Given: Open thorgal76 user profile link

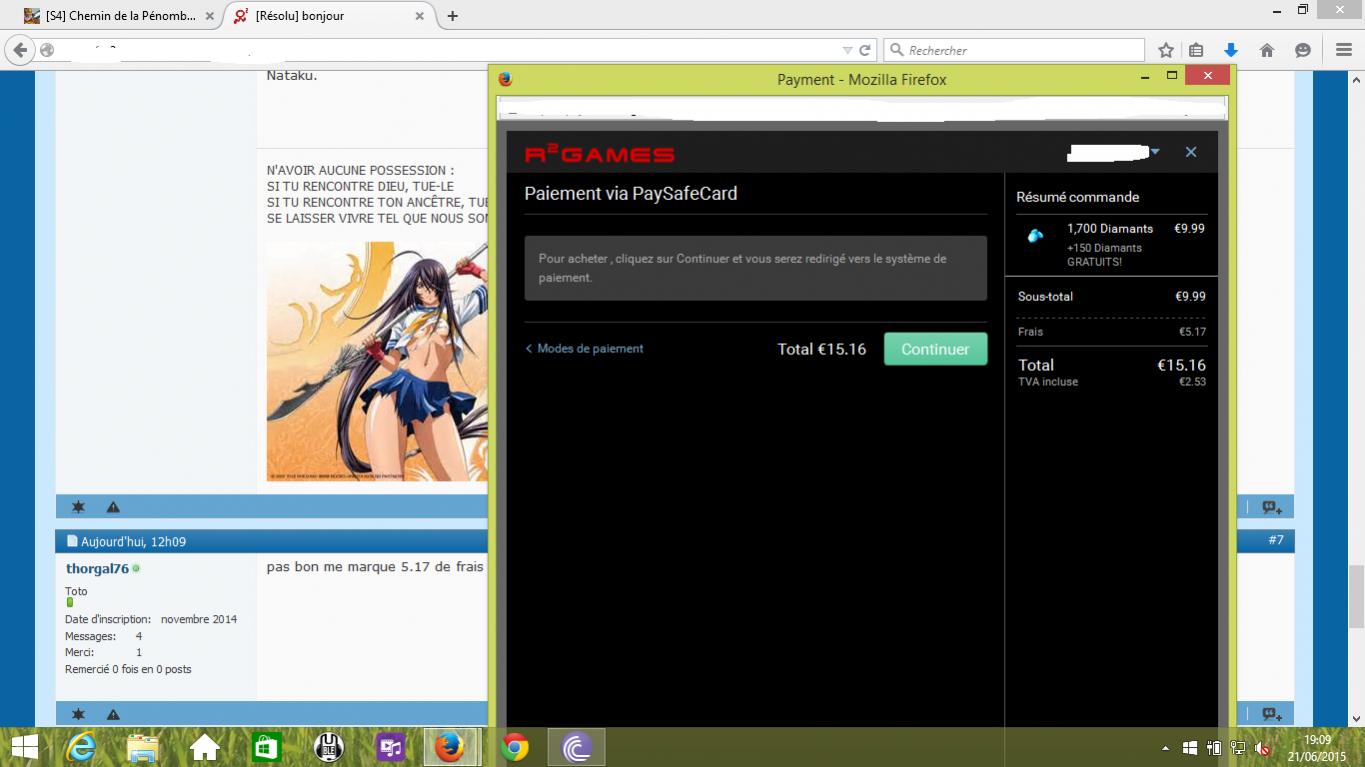Looking at the screenshot, I should pyautogui.click(x=97, y=568).
